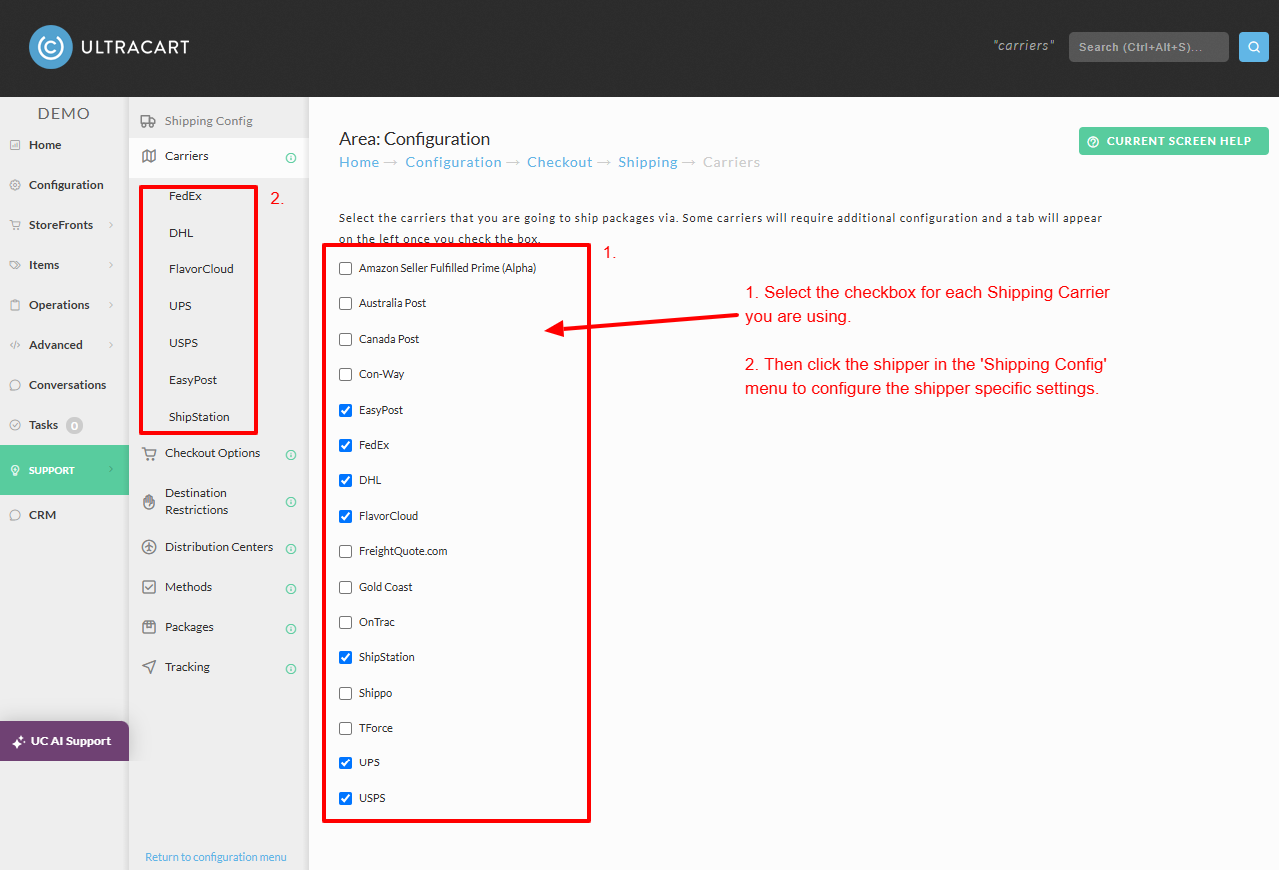Open FlavorCloud settings in submenu
The width and height of the screenshot is (1279, 870).
click(x=201, y=269)
